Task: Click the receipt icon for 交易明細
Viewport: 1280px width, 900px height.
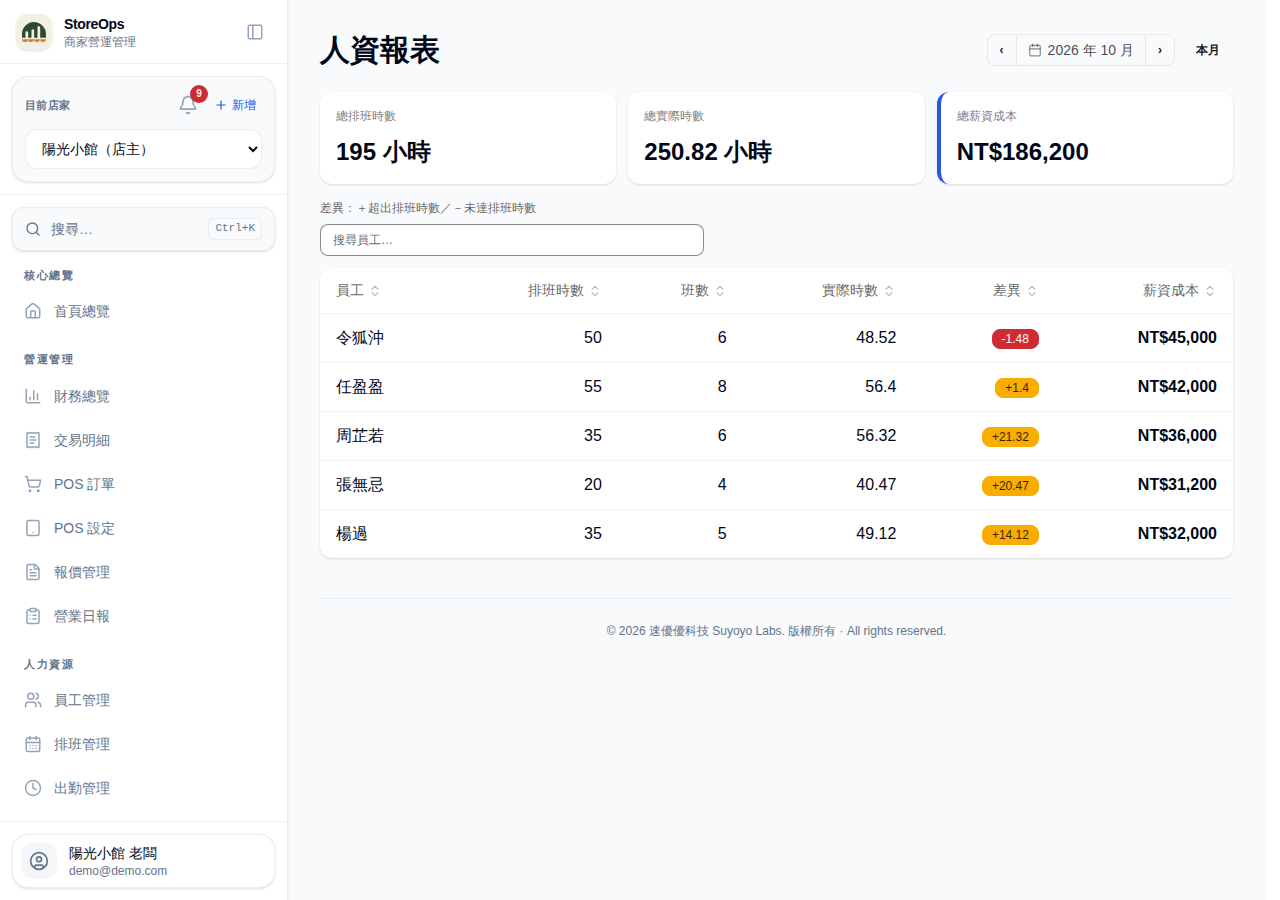Action: 33,440
